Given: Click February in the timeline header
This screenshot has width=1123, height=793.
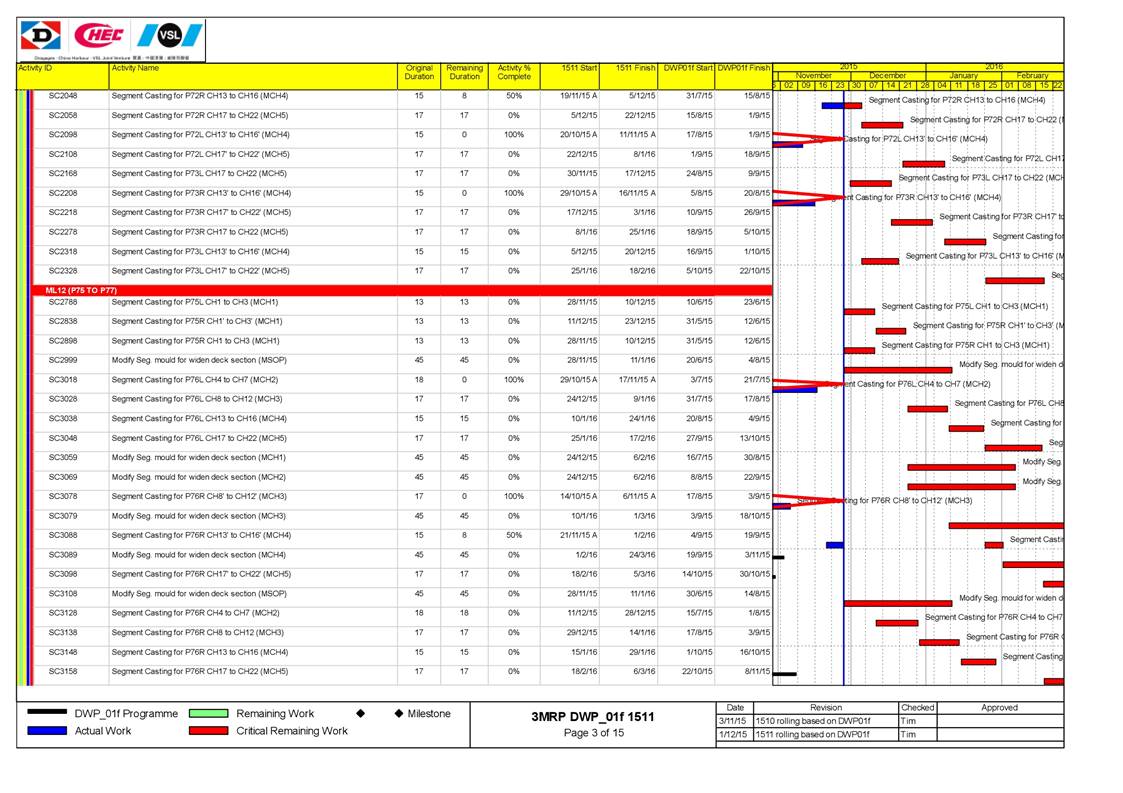Looking at the screenshot, I should [x=1032, y=75].
